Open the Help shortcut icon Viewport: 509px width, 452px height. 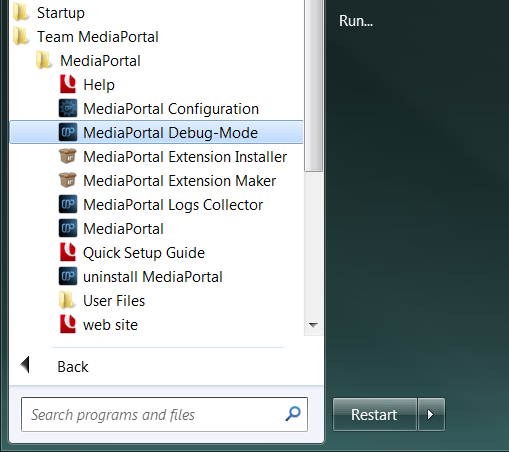[68, 84]
